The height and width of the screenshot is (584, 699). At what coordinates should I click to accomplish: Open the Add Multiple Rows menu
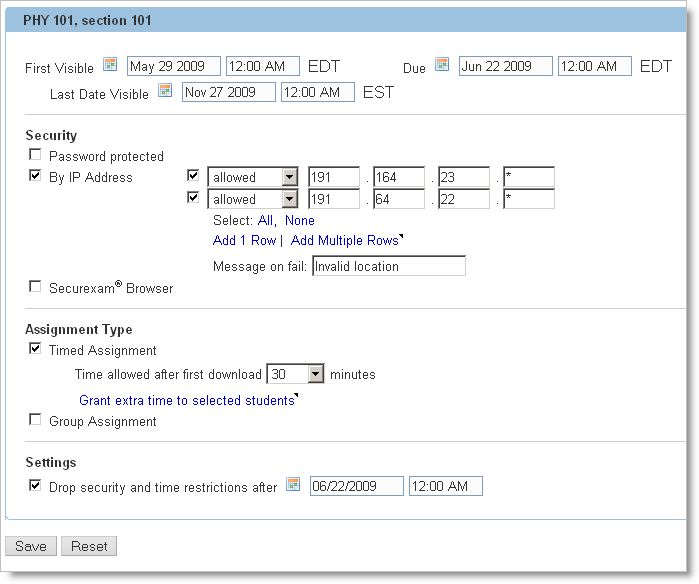click(346, 241)
